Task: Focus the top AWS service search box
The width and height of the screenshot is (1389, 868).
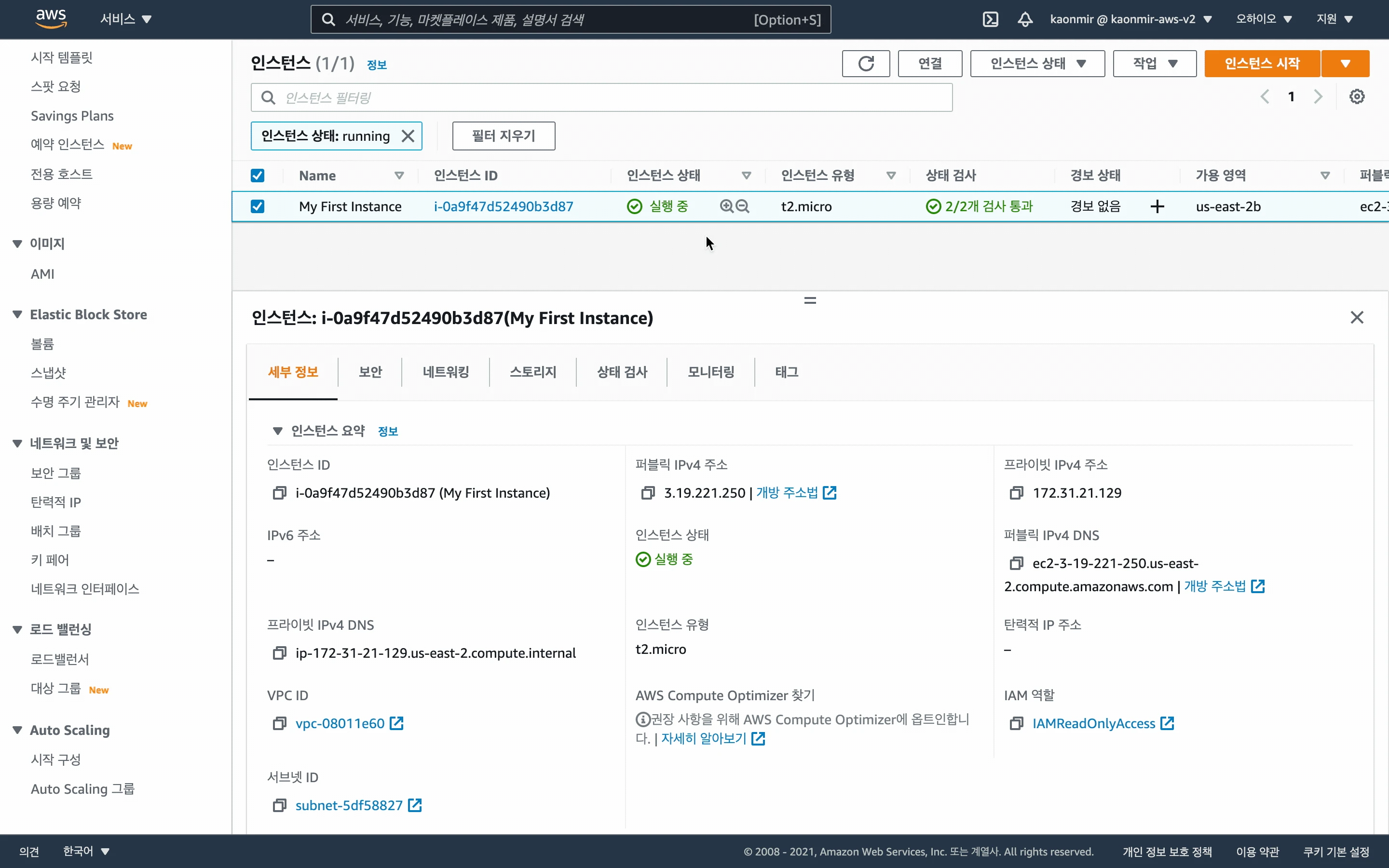Action: tap(571, 19)
